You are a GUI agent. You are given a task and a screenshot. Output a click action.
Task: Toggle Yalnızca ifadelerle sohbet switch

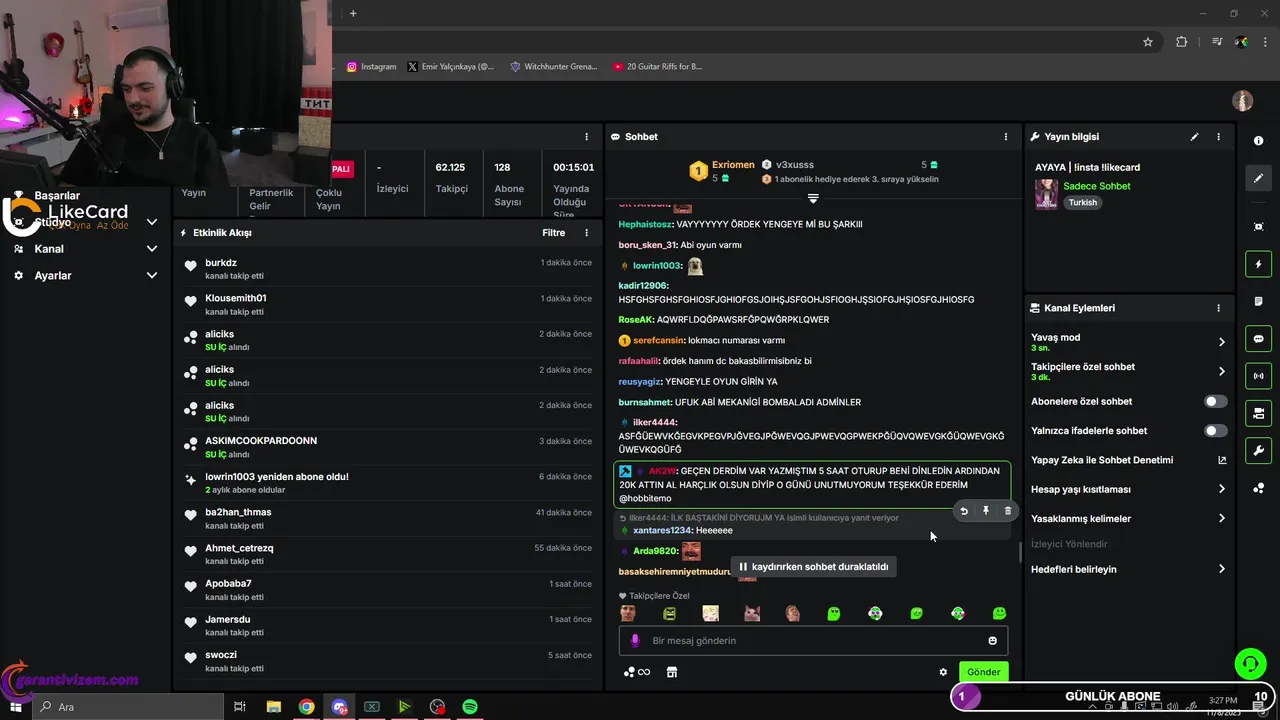1215,431
